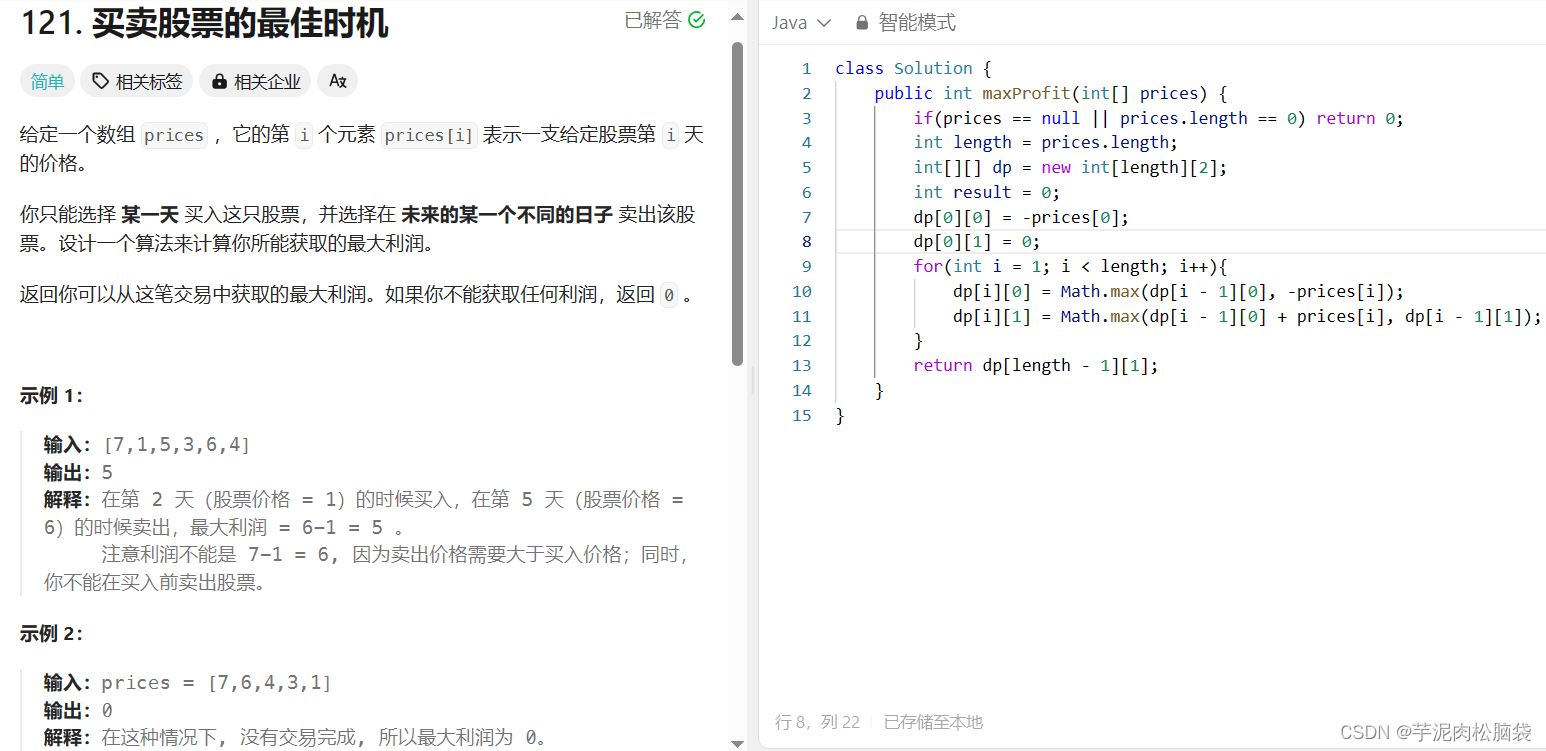
Task: Click the code line class Solution {
Action: click(913, 68)
